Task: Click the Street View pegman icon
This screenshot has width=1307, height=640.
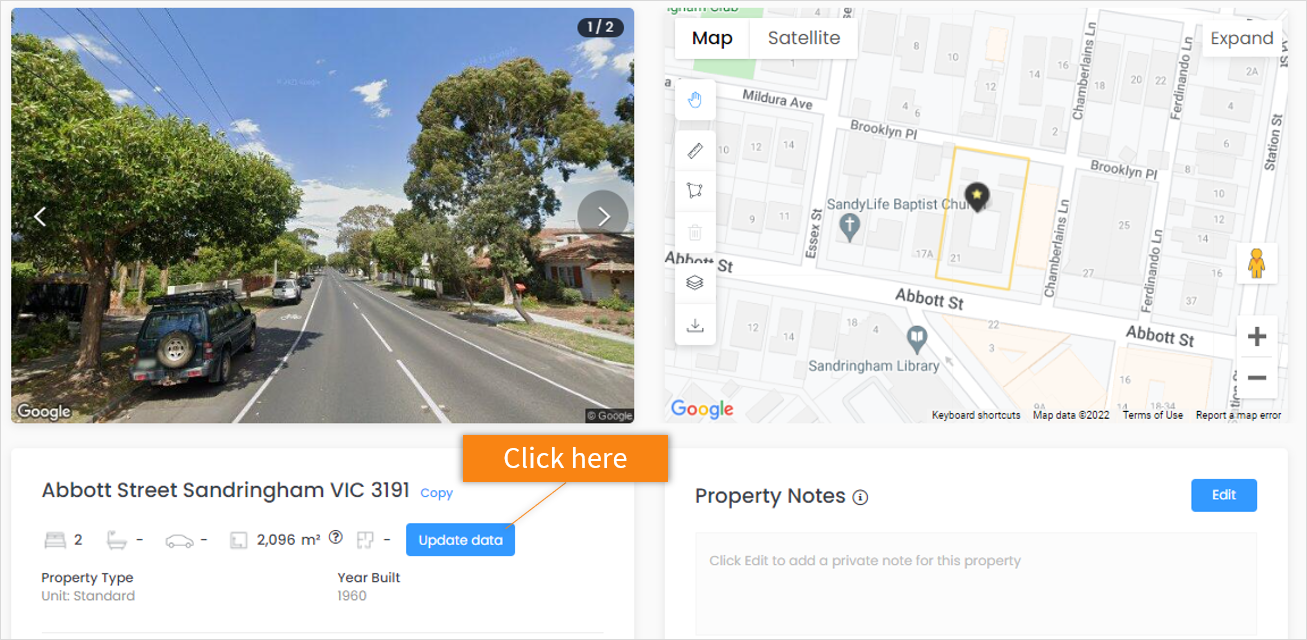Action: click(x=1257, y=263)
